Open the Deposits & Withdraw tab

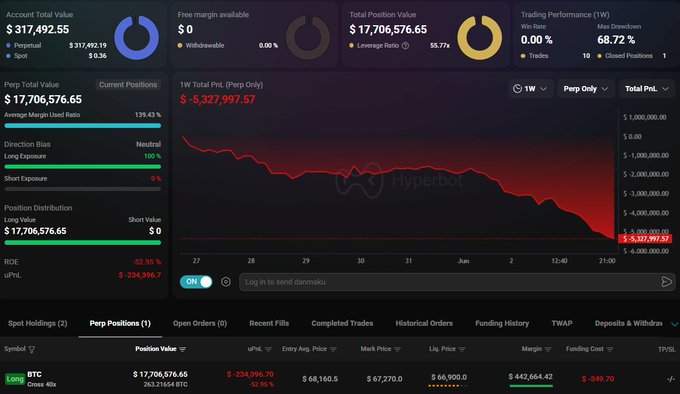629,323
